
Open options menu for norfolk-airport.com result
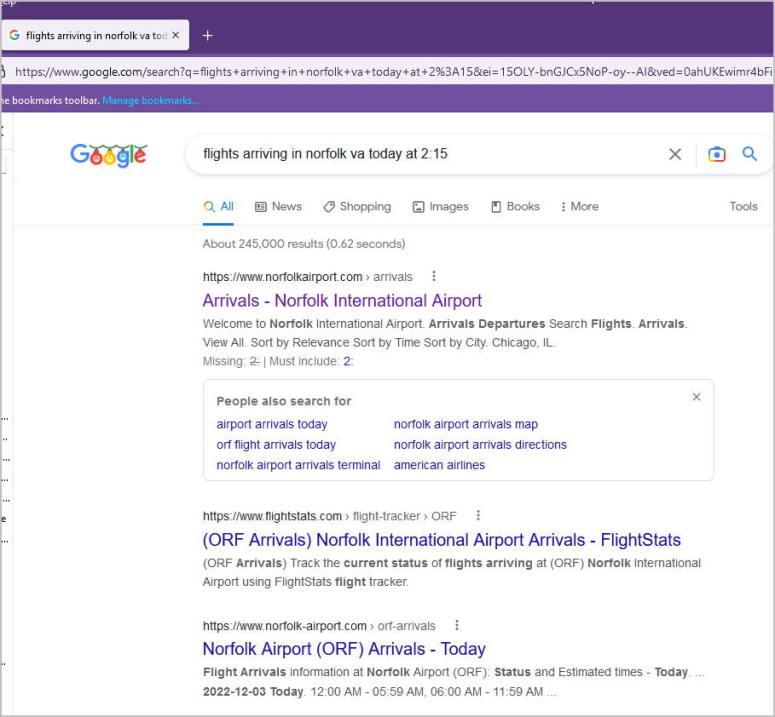[457, 626]
